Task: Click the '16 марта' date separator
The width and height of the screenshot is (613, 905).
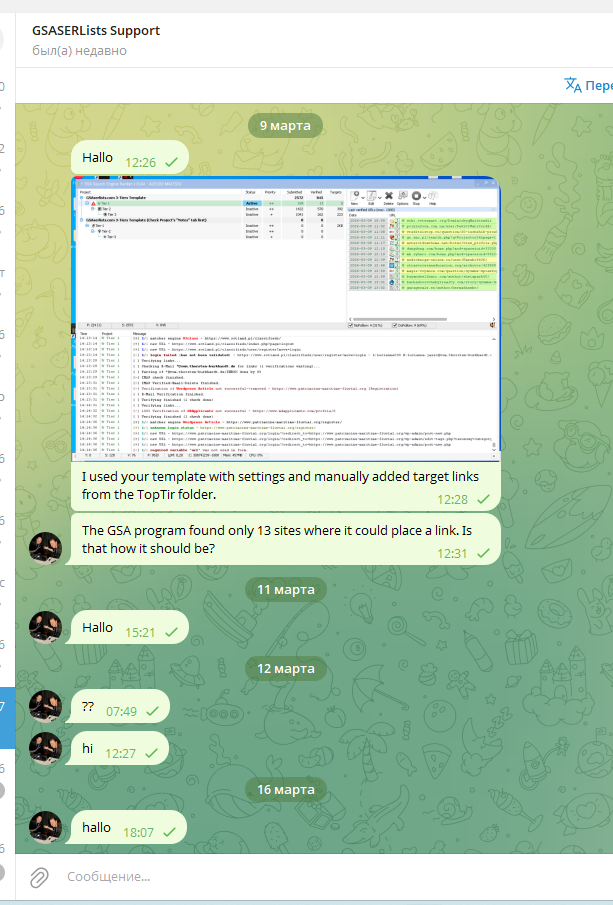Action: coord(285,789)
